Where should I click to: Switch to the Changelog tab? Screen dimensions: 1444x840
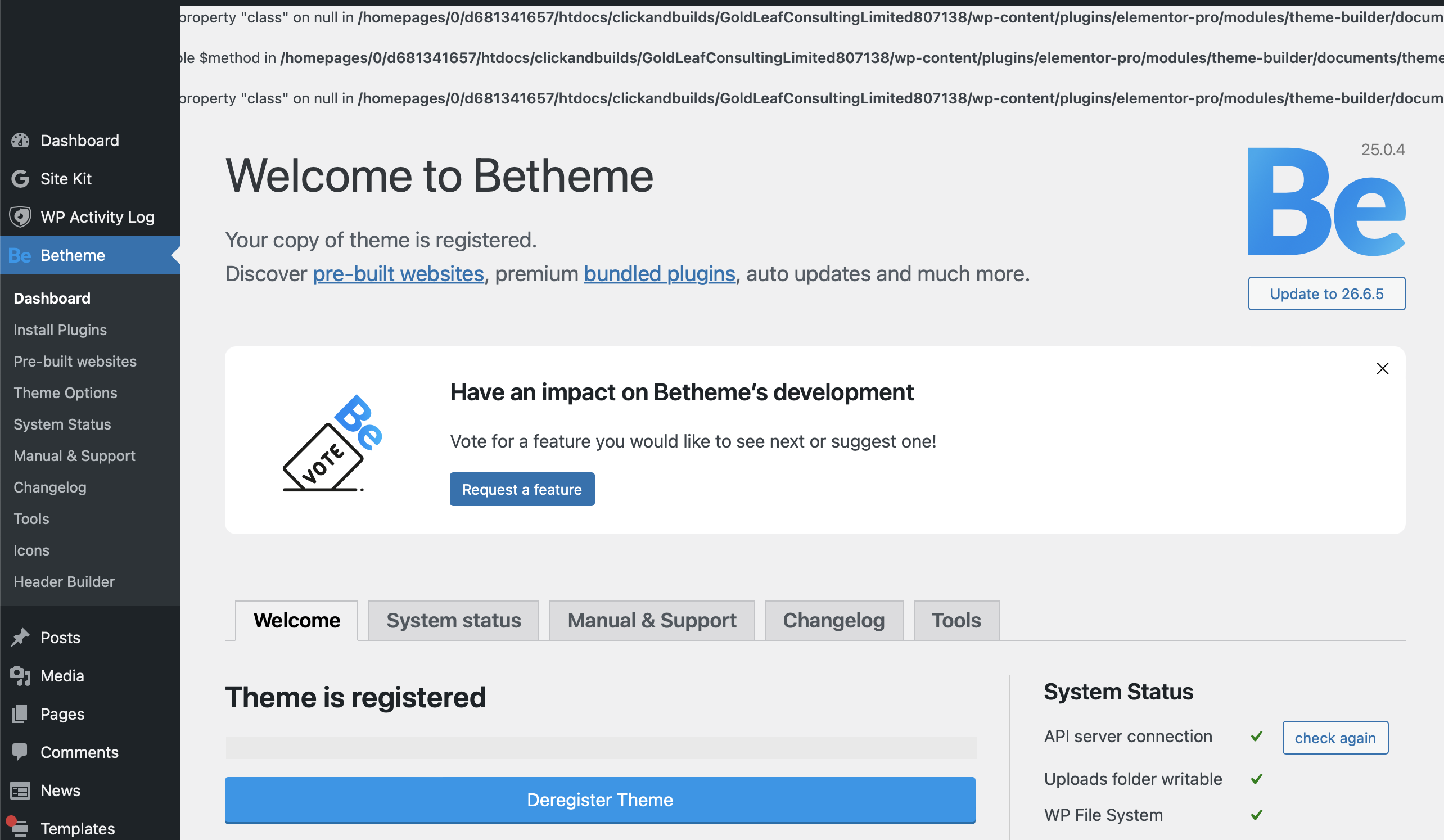(834, 621)
